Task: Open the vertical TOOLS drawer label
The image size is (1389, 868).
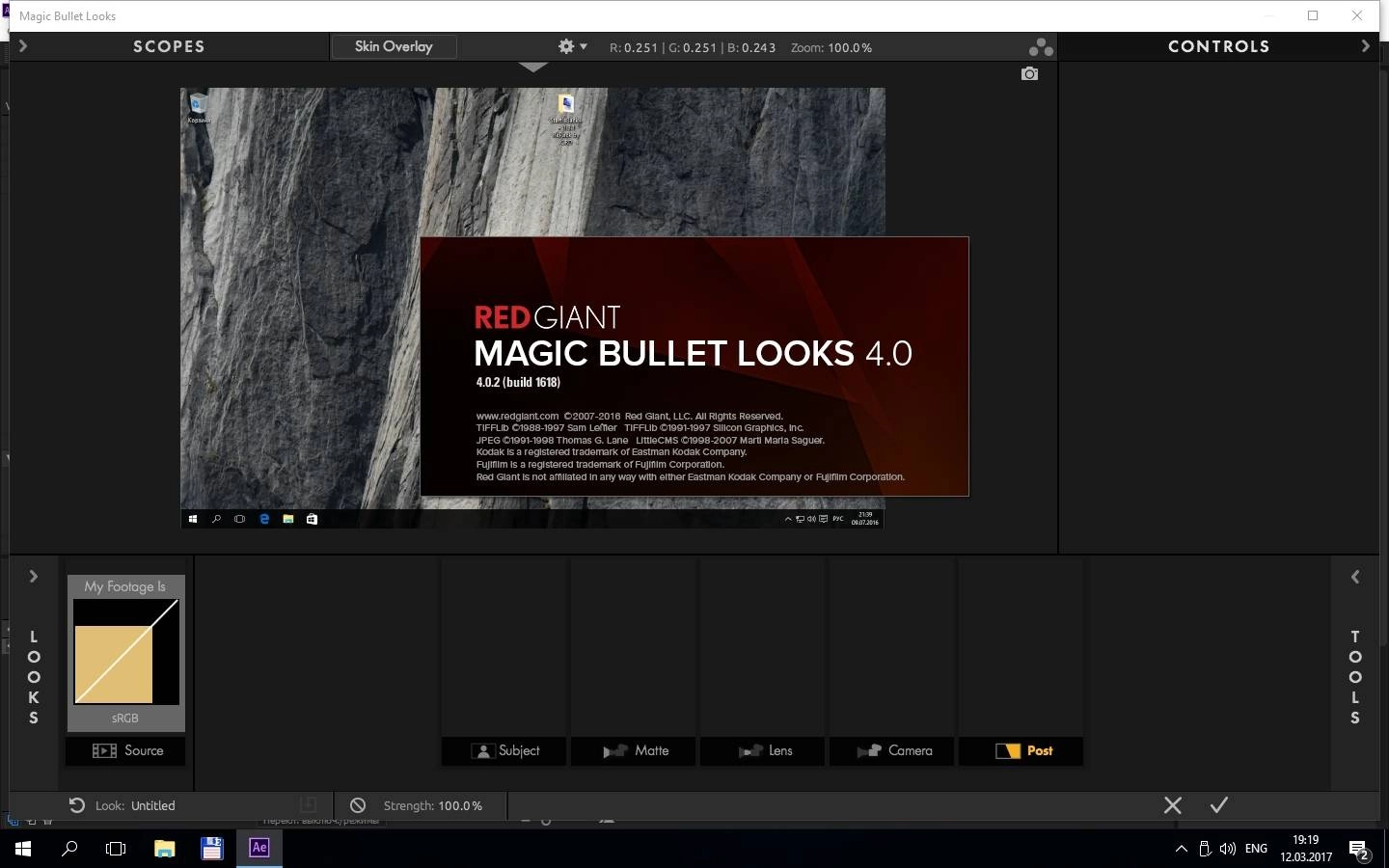Action: click(1355, 677)
